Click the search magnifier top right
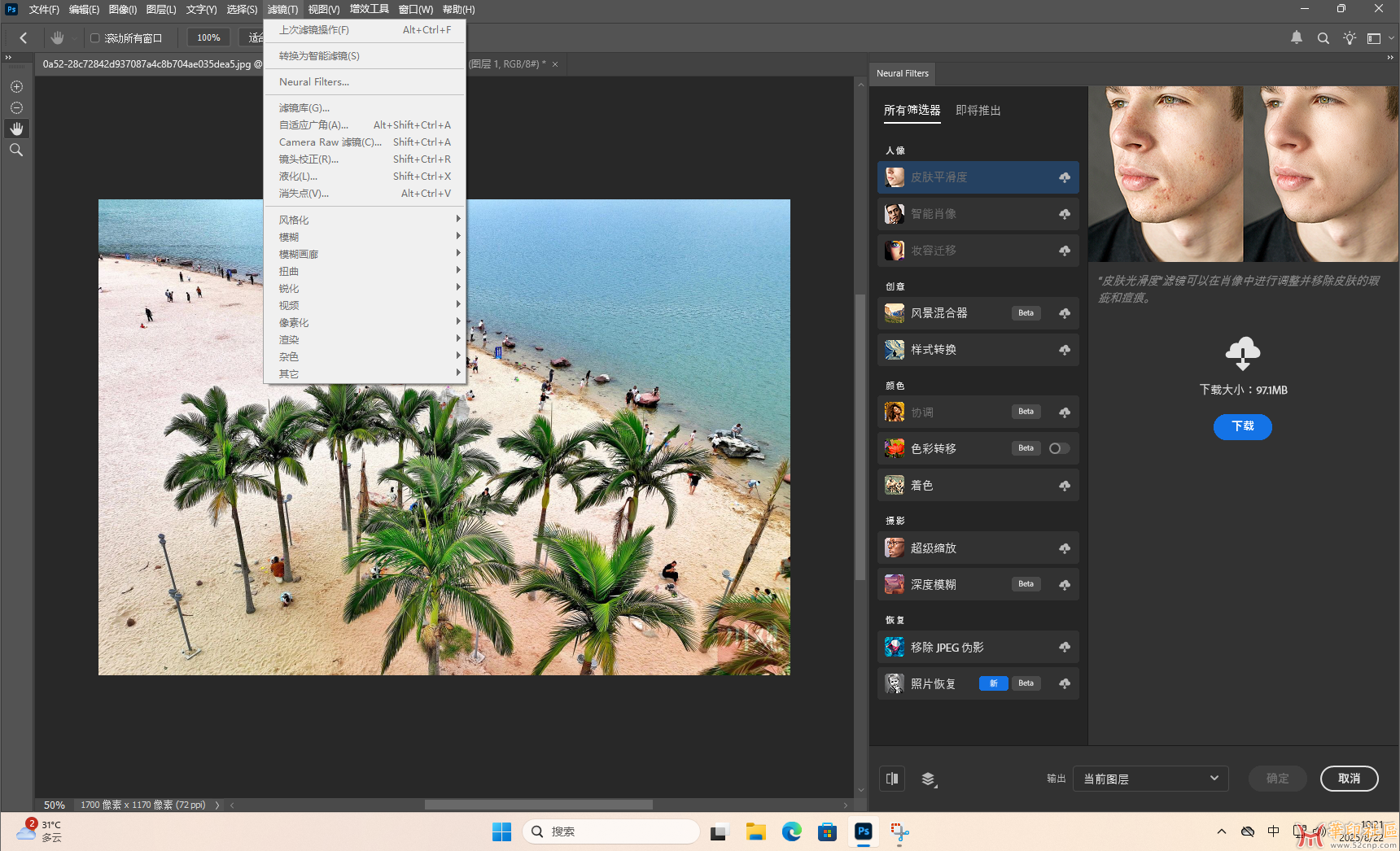 coord(1323,38)
